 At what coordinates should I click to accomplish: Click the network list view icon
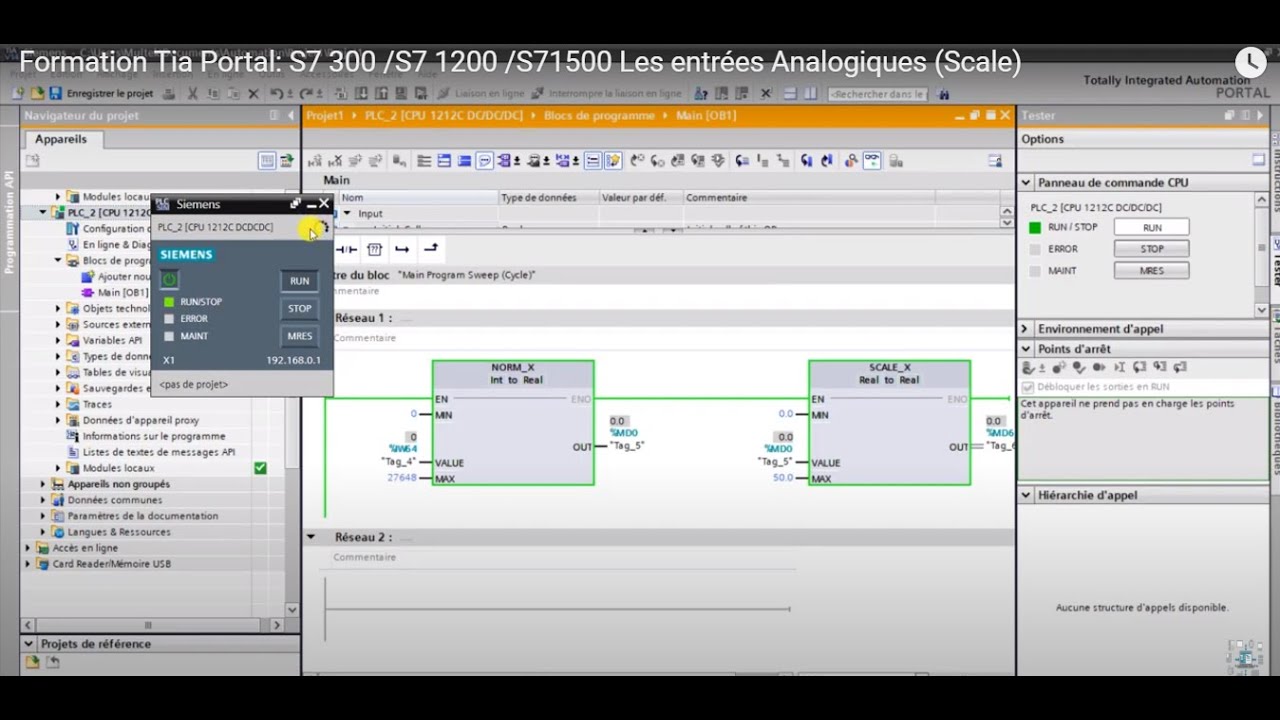tap(424, 160)
